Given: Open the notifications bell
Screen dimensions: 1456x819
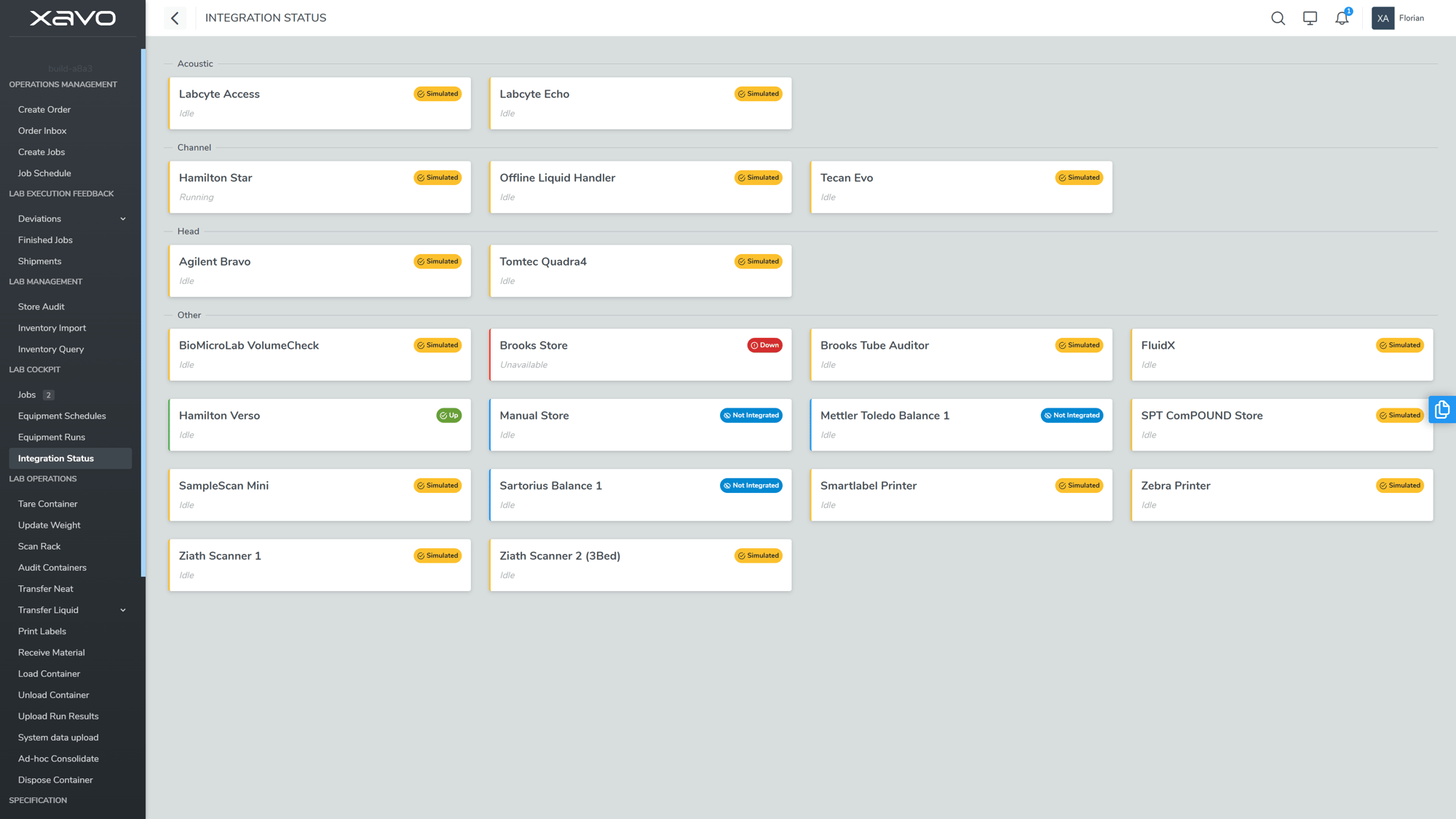Looking at the screenshot, I should (1342, 18).
